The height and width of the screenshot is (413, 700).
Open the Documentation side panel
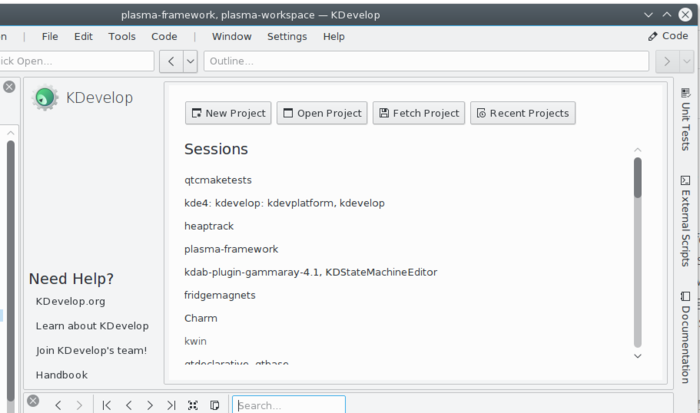685,337
